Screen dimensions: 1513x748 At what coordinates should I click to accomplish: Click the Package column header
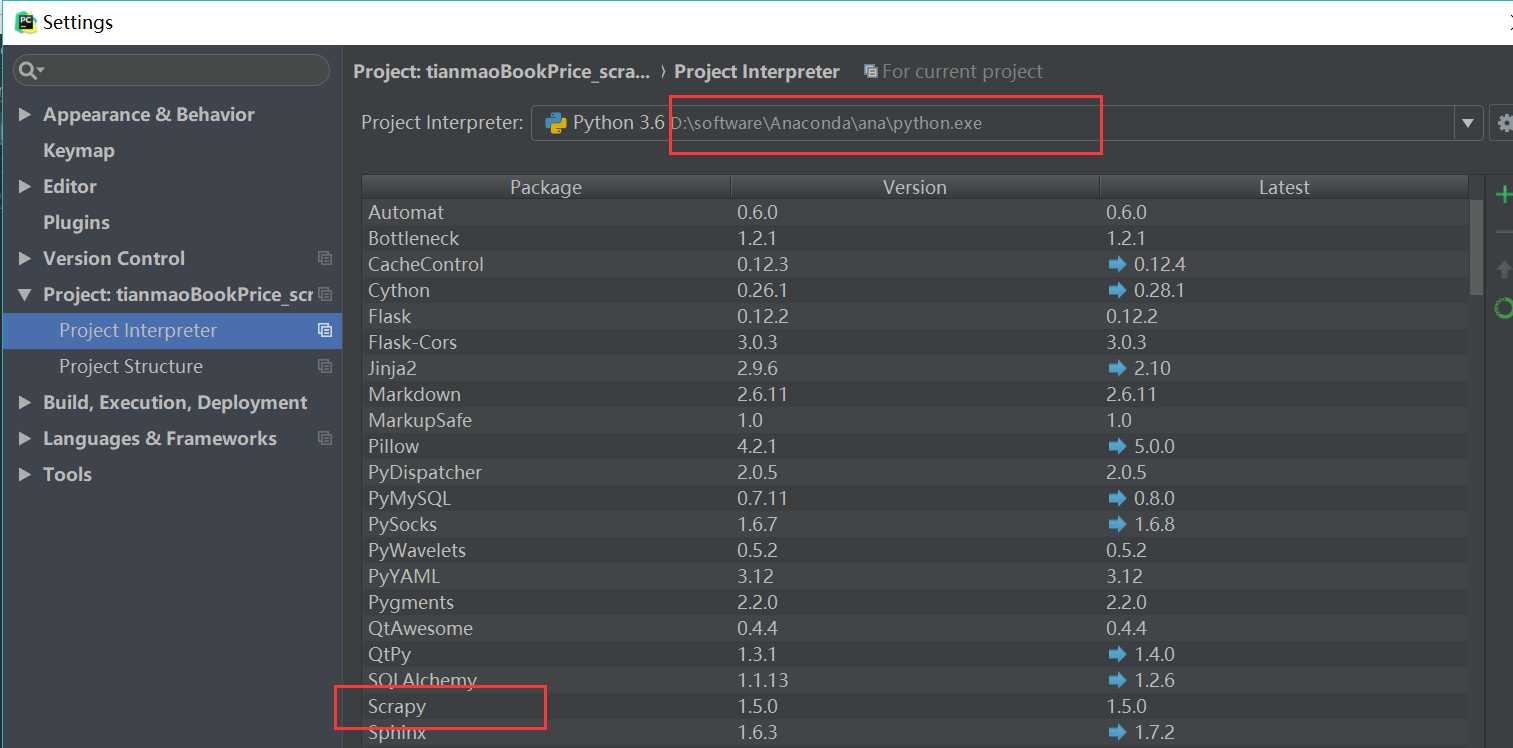click(546, 187)
